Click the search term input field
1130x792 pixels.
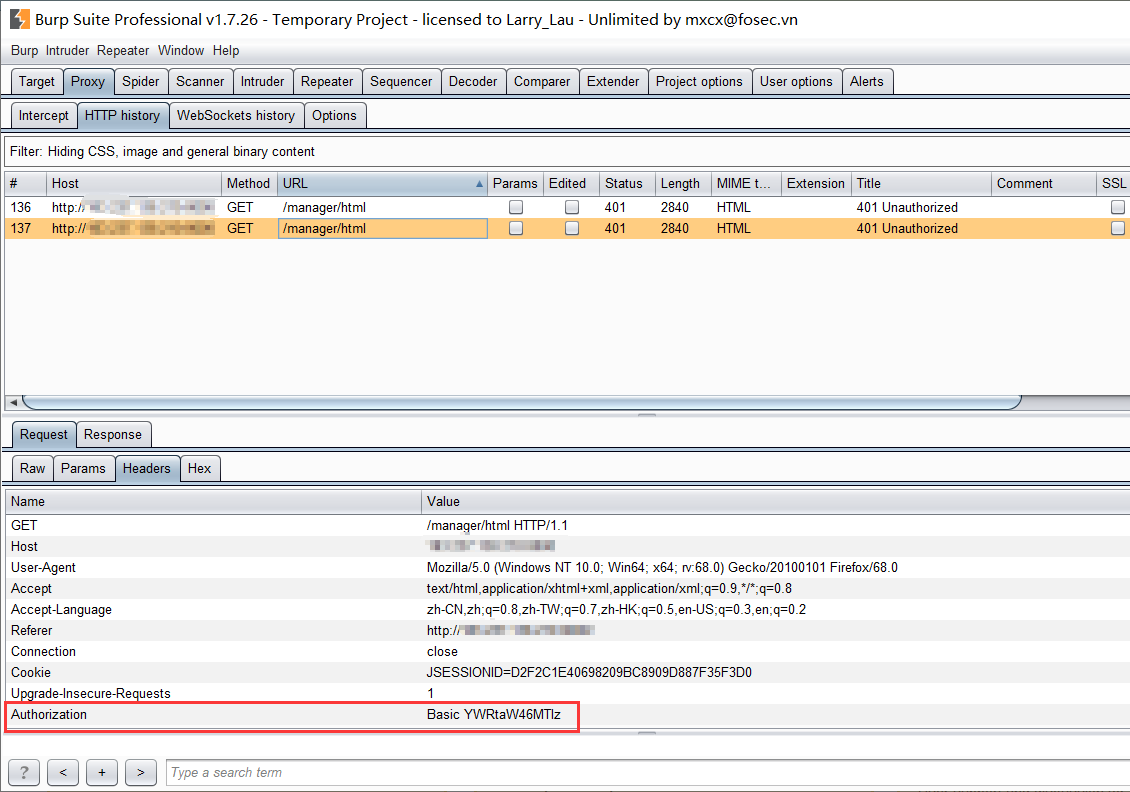pos(647,773)
